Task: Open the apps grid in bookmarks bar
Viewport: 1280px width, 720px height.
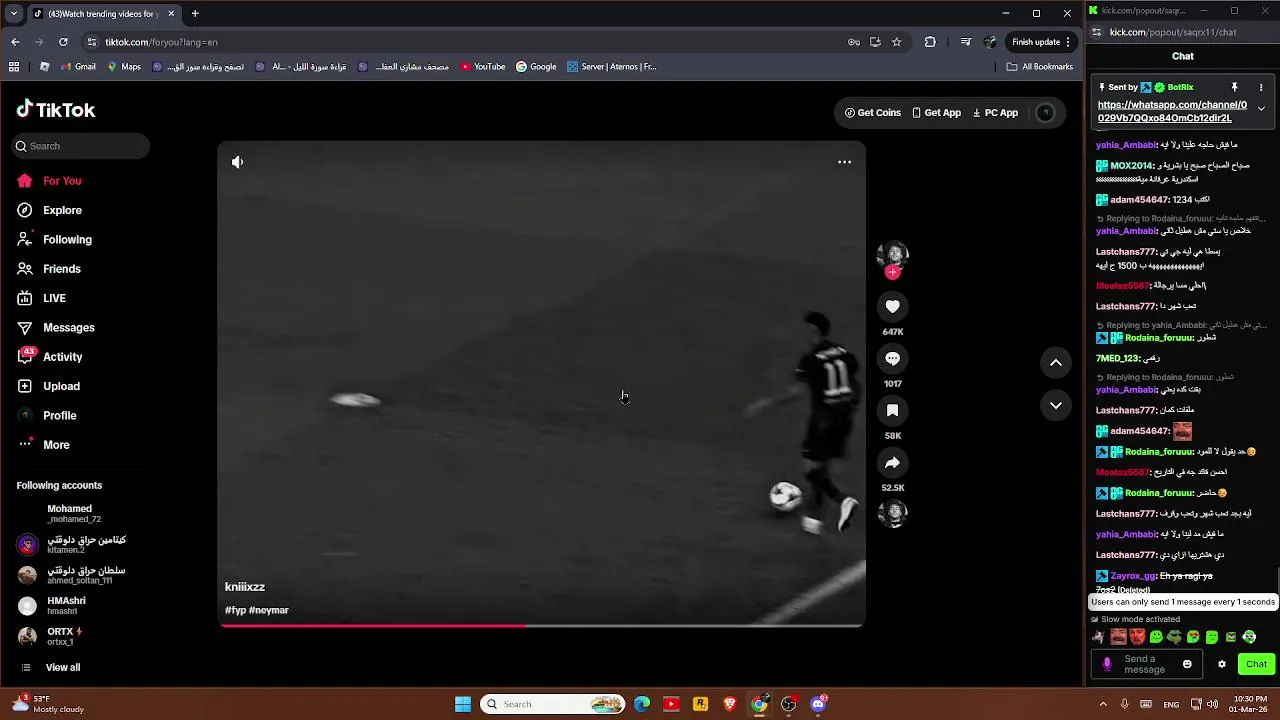Action: [14, 67]
